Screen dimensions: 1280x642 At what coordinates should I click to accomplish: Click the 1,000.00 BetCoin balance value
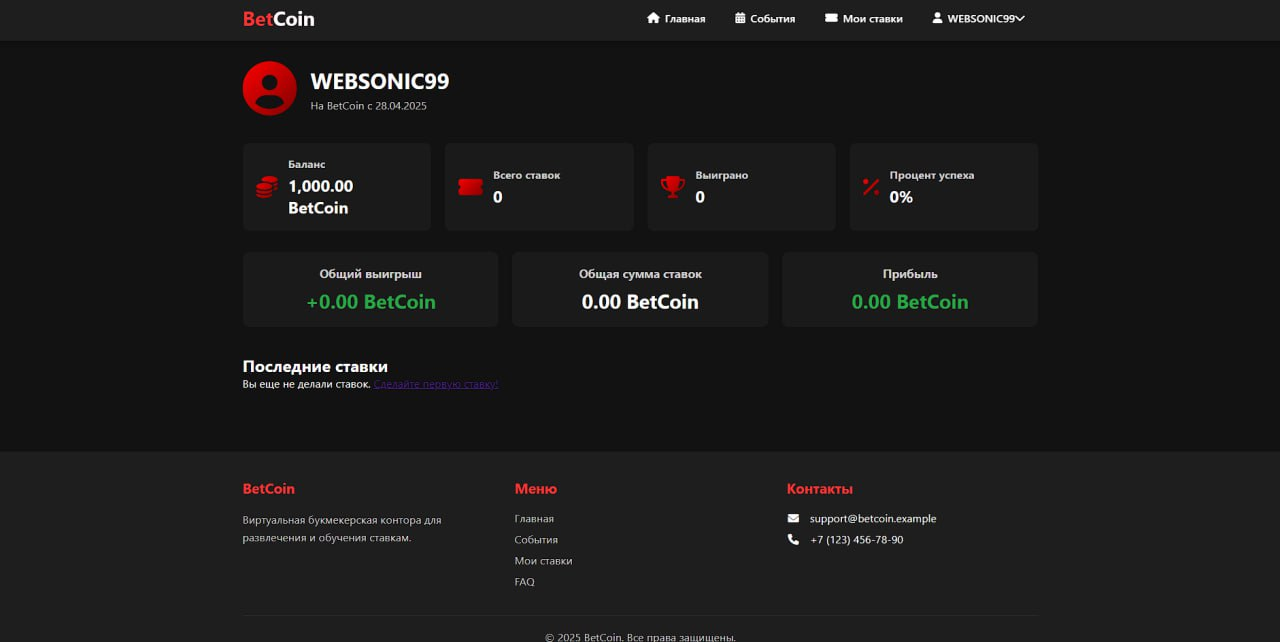tap(320, 197)
